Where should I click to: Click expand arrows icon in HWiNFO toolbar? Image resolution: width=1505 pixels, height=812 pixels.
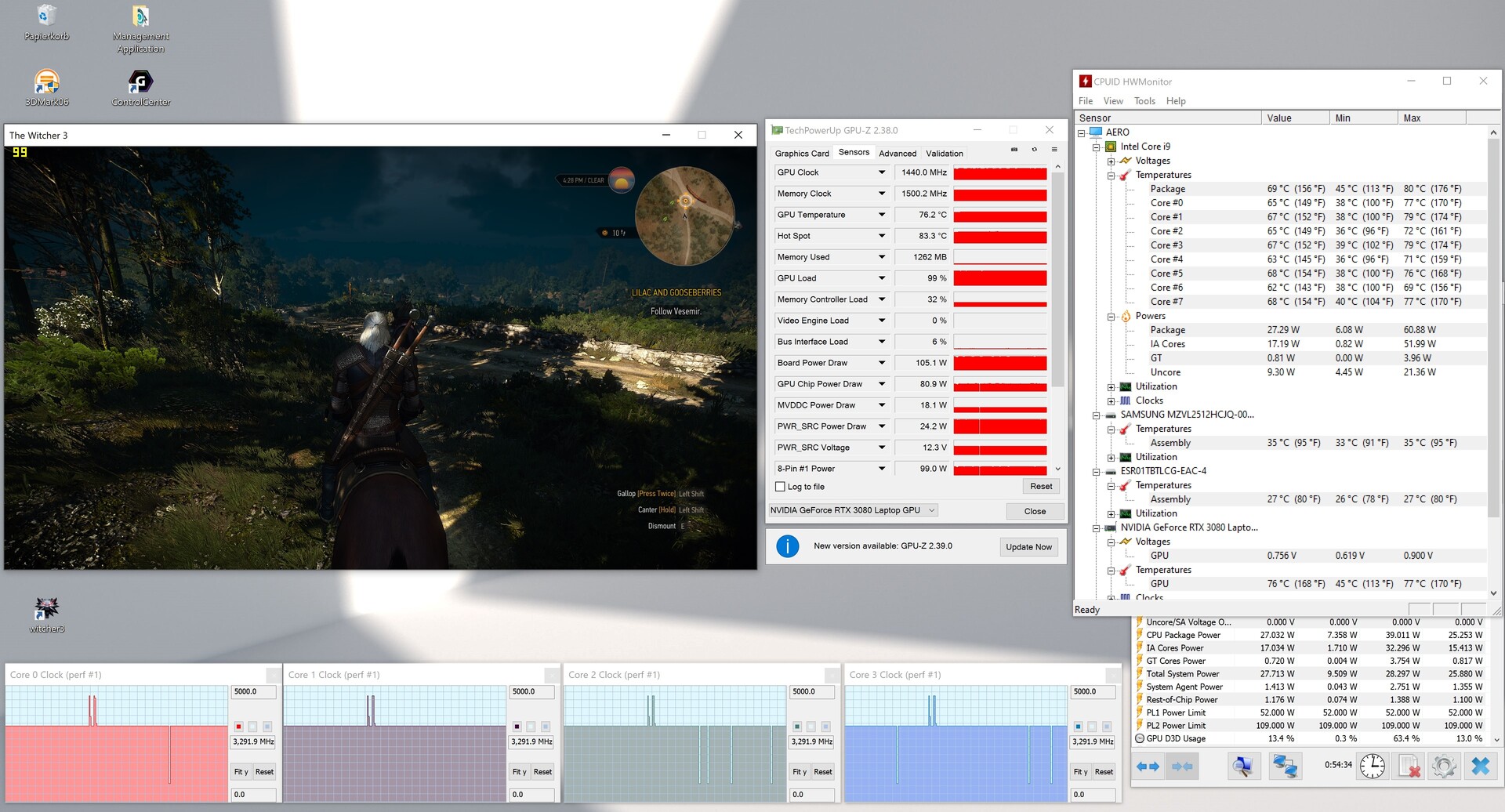(1148, 766)
